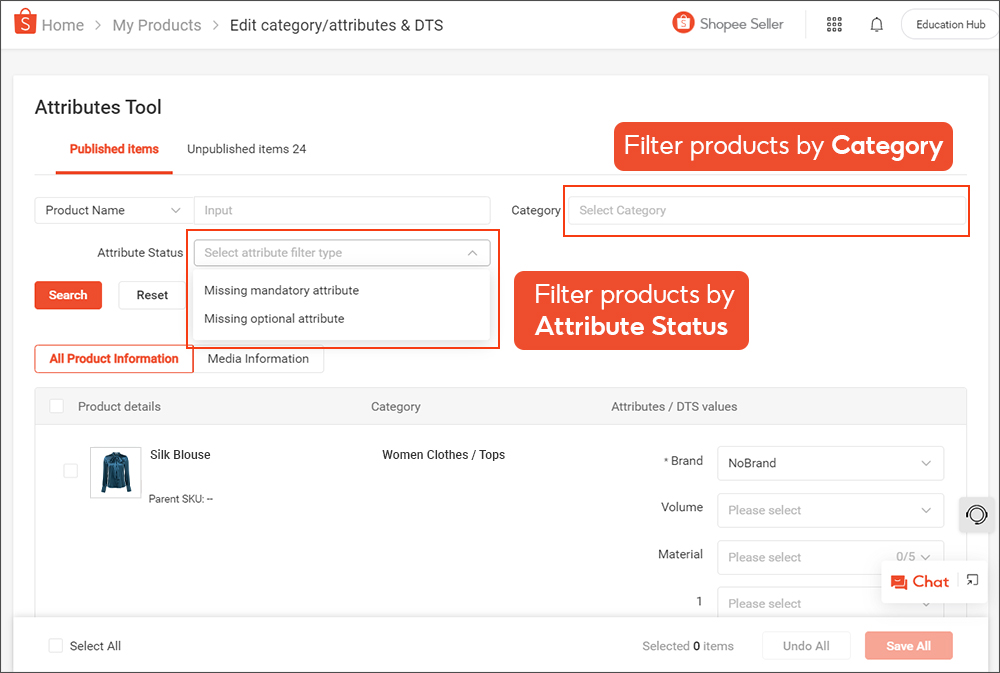
Task: Collapse the attribute filter list via its chevron
Action: pos(473,253)
